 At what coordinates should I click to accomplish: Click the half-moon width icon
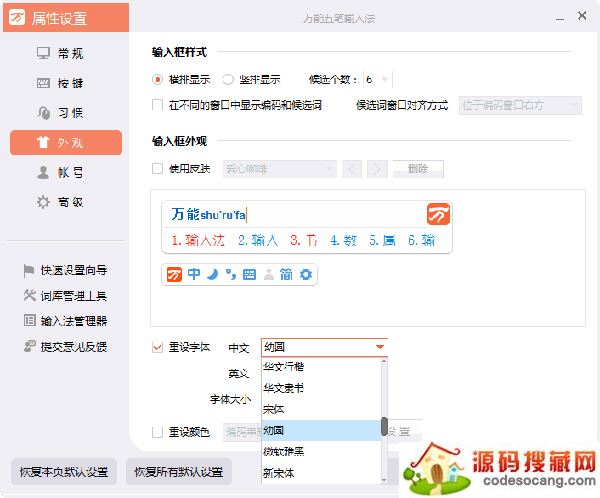[213, 274]
